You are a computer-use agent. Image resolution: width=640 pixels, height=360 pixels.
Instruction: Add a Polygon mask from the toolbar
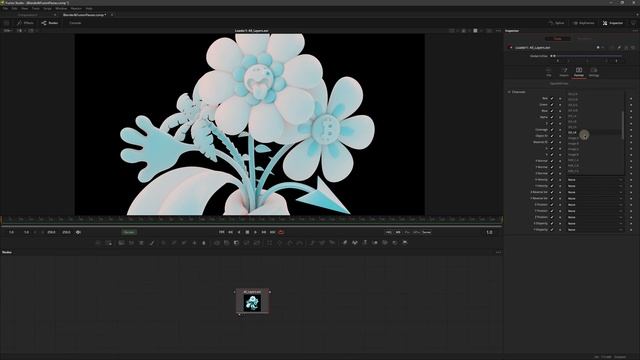(x=290, y=243)
